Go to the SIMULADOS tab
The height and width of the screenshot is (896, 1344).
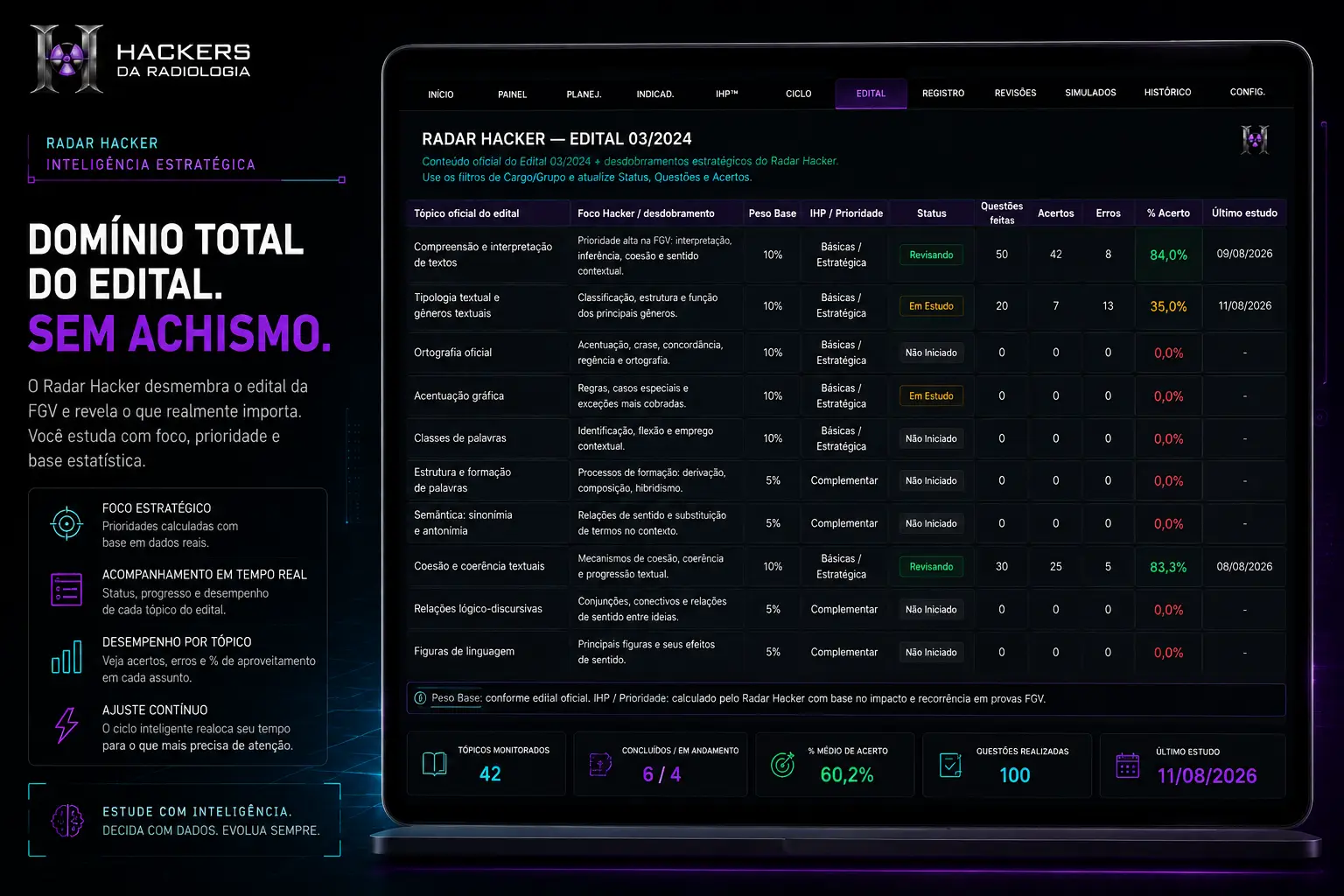pos(1090,93)
